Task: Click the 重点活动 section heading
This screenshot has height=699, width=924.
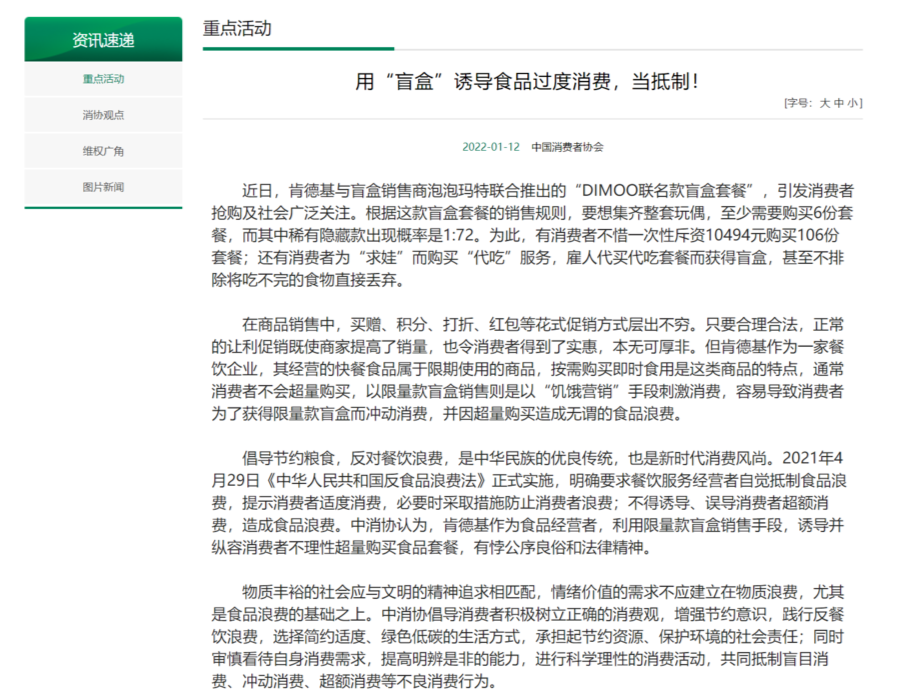Action: point(237,28)
